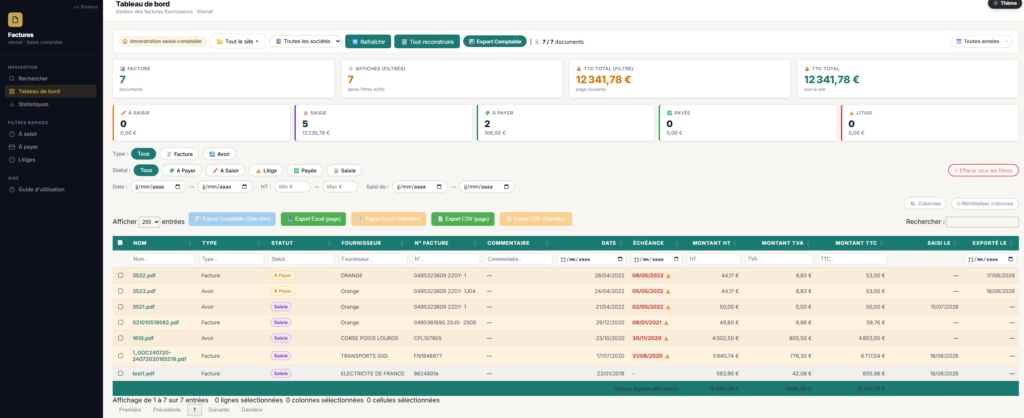Sort by the FOURNISSEUR column header
The width and height of the screenshot is (1024, 418).
point(372,243)
